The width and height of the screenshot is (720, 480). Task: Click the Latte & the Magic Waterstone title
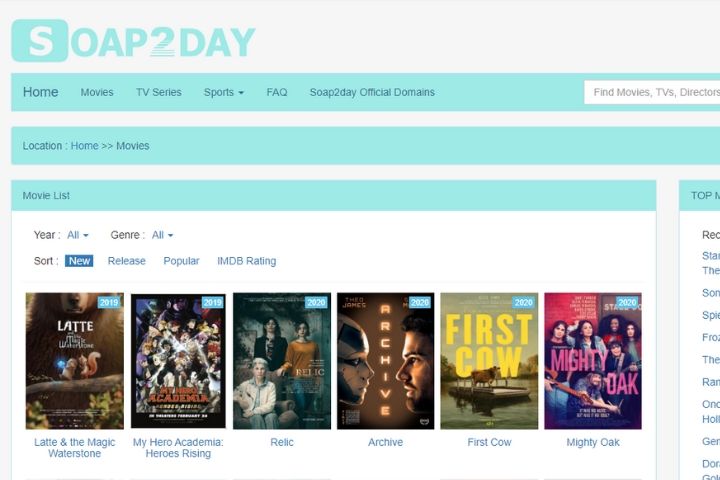coord(75,448)
